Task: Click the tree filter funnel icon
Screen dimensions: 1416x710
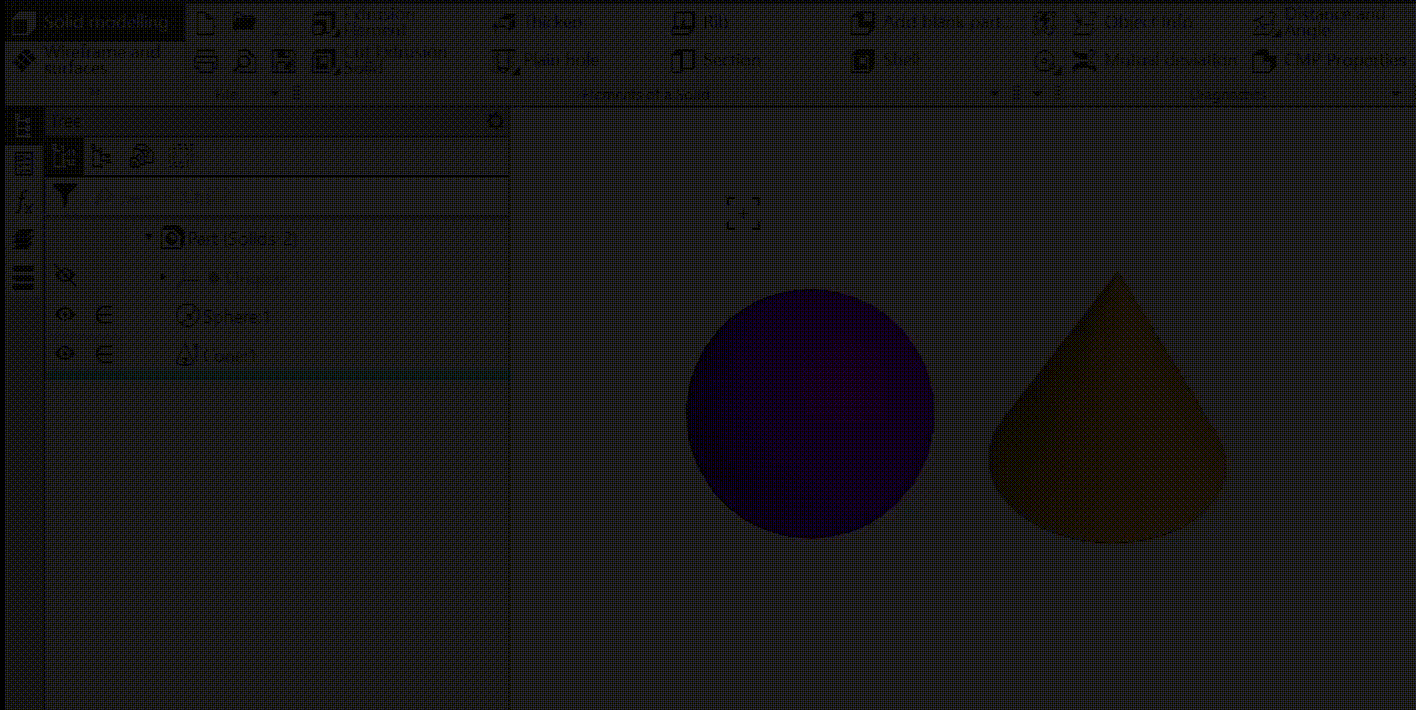Action: [66, 195]
